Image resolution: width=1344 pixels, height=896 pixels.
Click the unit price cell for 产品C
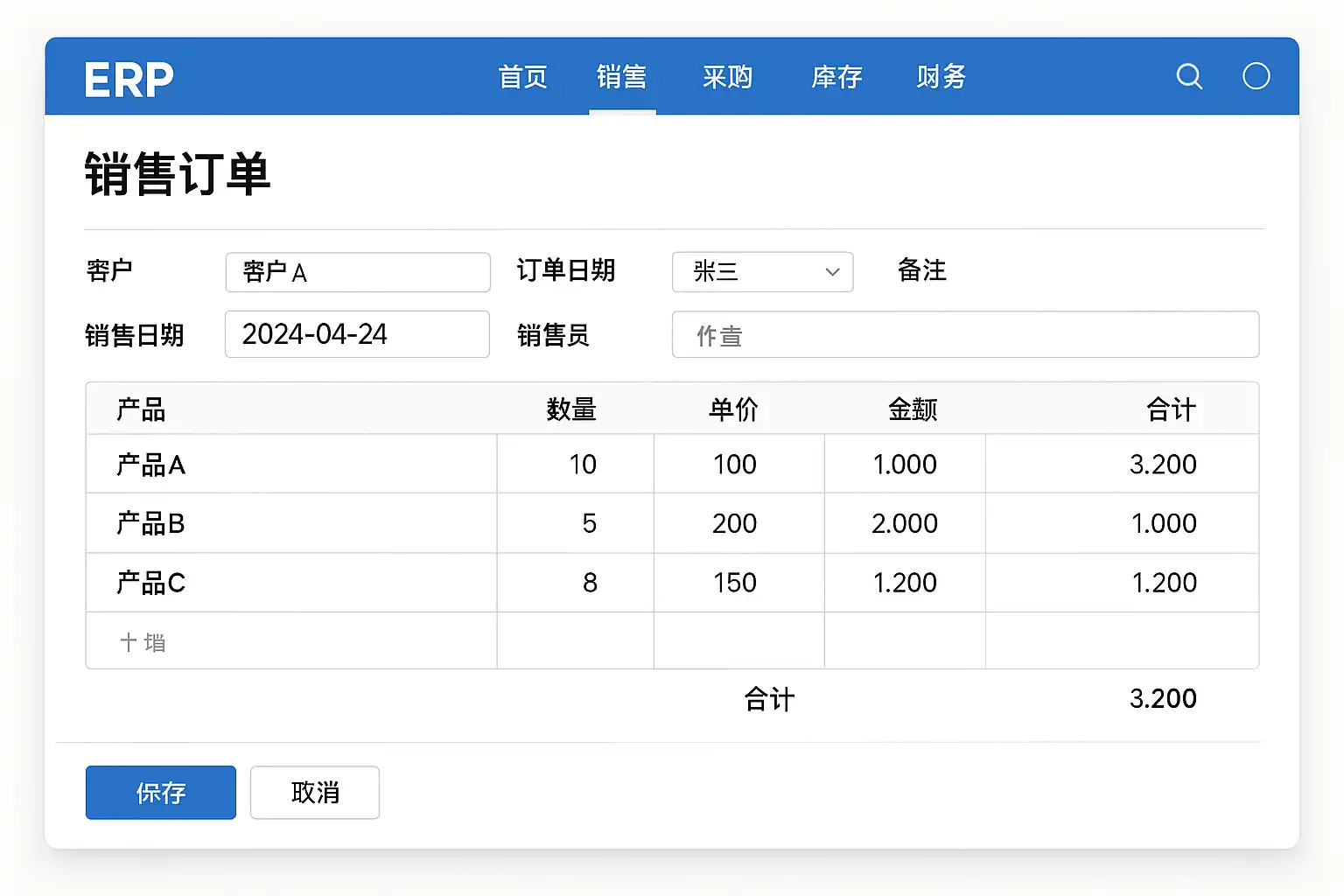(x=738, y=583)
